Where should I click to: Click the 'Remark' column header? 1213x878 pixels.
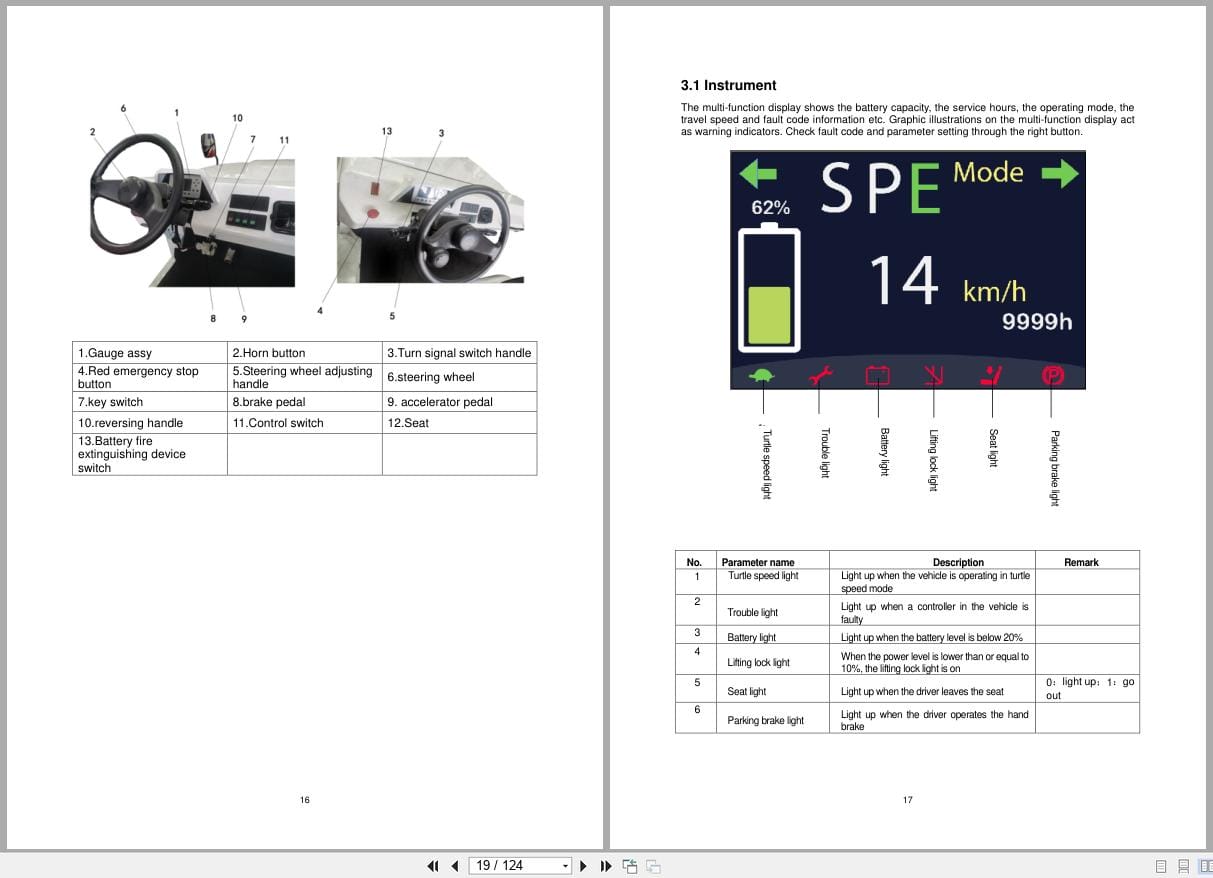pos(1081,562)
